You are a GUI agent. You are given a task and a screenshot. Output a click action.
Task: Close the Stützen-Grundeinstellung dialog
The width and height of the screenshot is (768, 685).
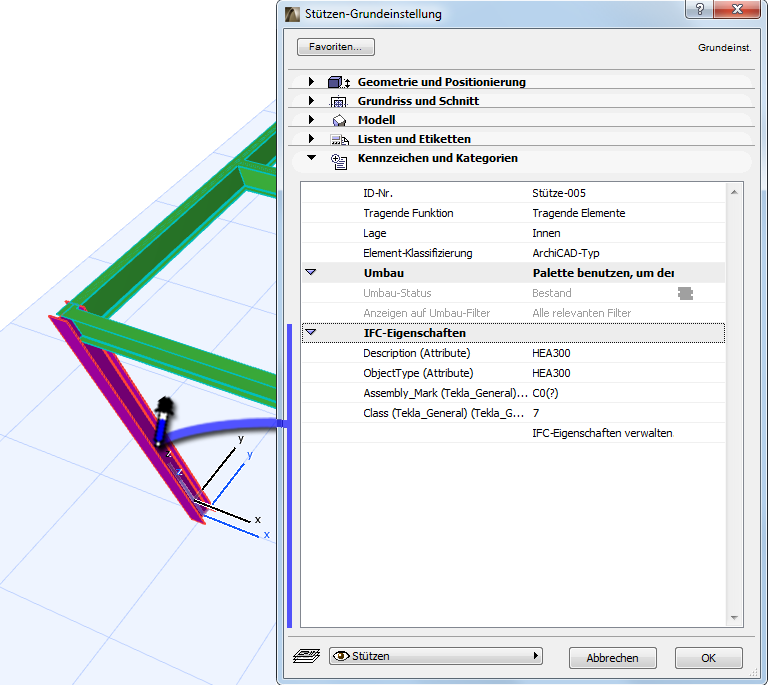(x=737, y=9)
